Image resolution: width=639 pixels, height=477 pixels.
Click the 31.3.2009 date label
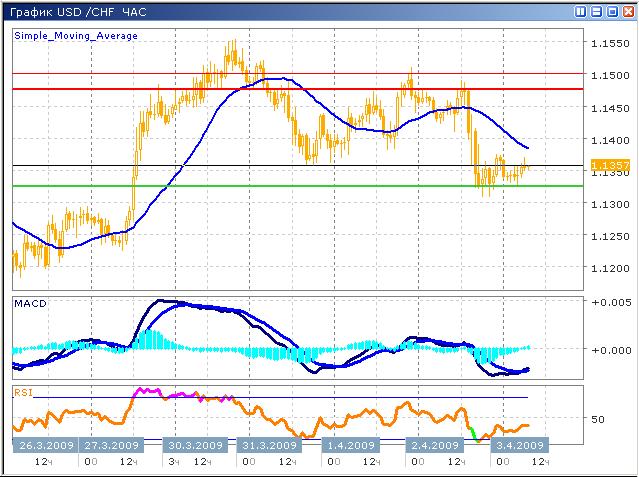point(268,445)
